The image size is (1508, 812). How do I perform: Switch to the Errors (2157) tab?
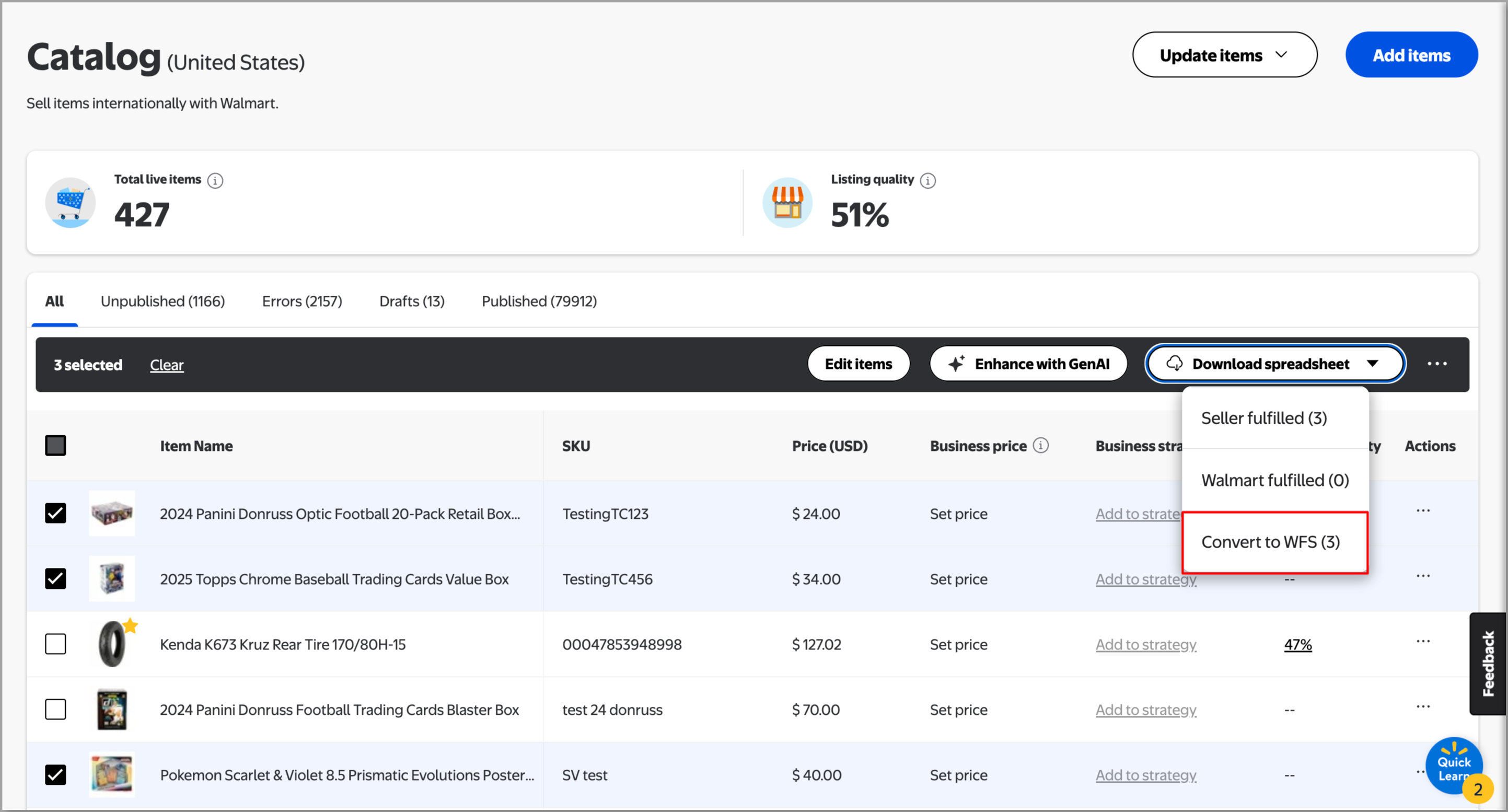tap(302, 301)
